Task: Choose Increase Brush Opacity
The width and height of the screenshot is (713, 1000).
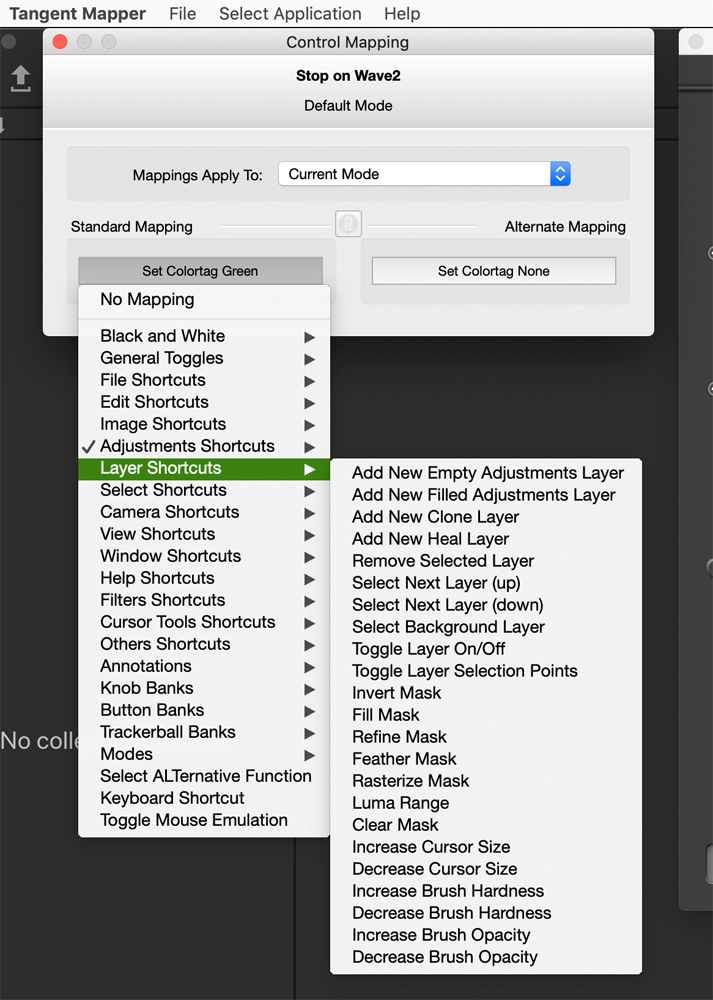Action: [x=441, y=935]
